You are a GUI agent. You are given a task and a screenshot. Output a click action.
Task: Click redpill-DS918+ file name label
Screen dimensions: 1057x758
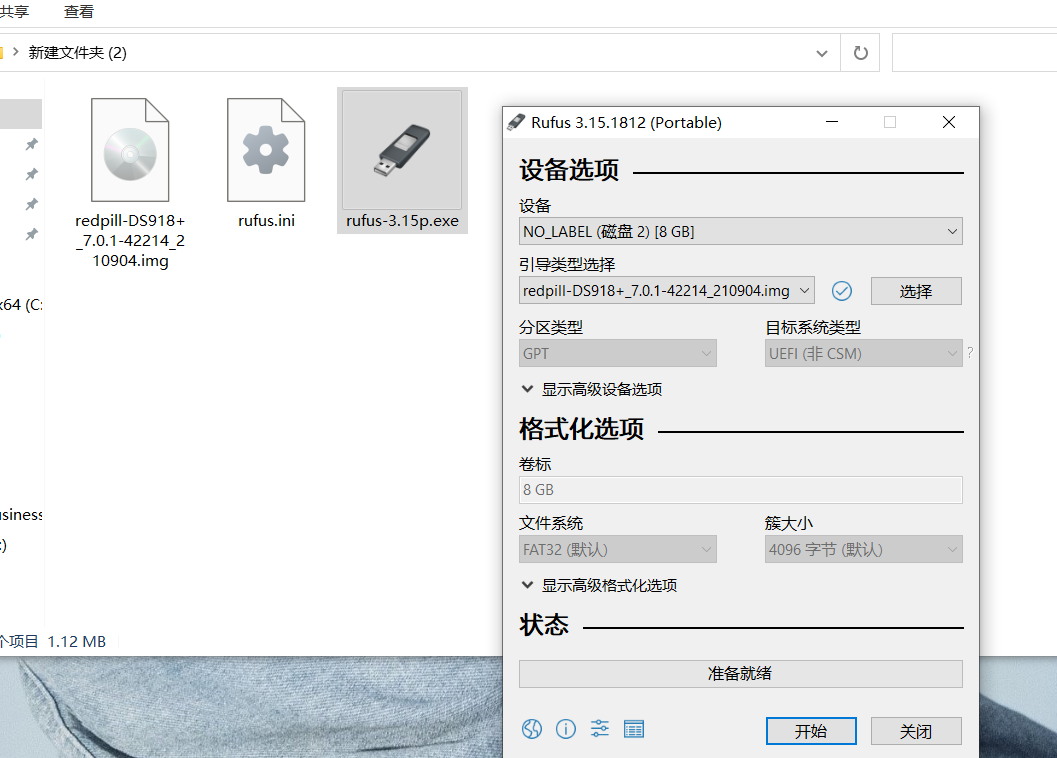point(130,240)
